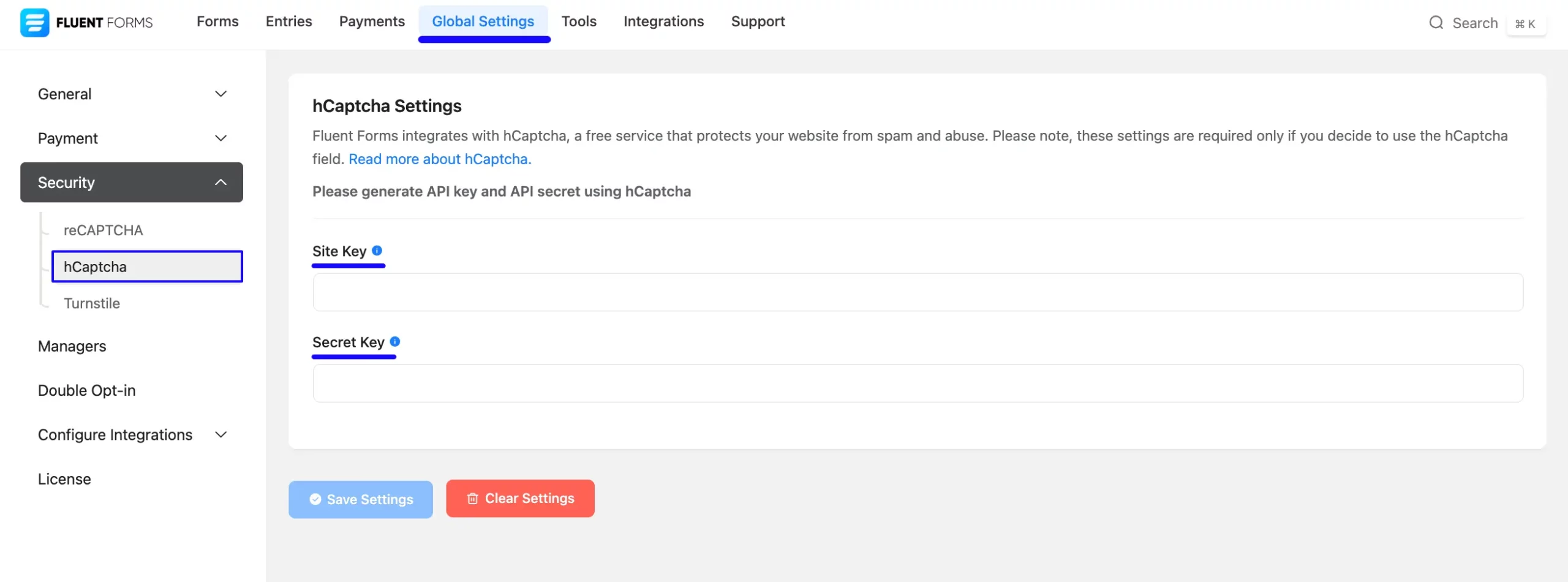
Task: Click the General sidebar label
Action: (65, 94)
